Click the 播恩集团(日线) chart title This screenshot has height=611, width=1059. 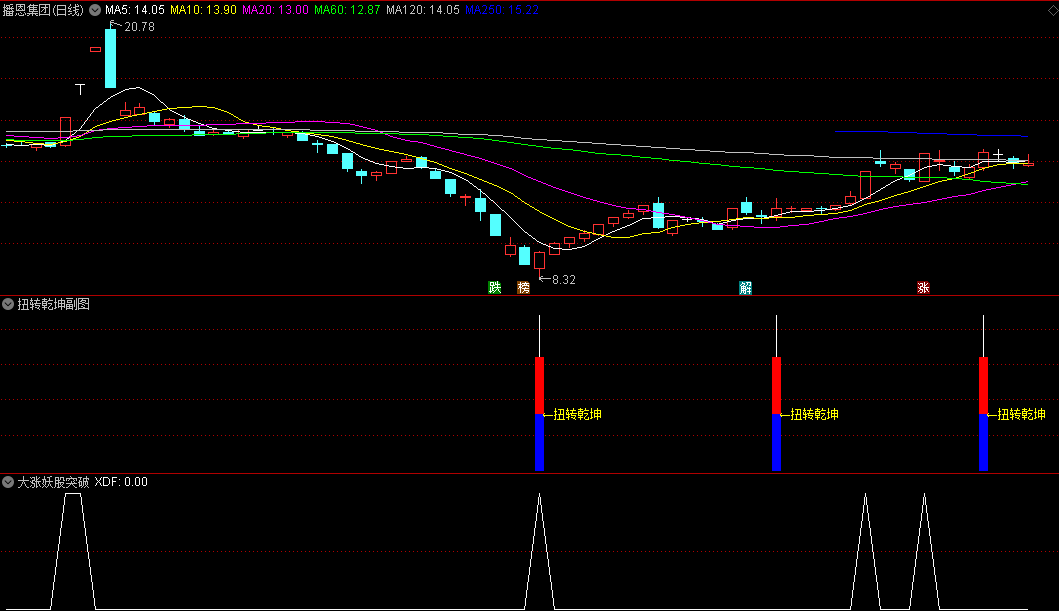[43, 10]
